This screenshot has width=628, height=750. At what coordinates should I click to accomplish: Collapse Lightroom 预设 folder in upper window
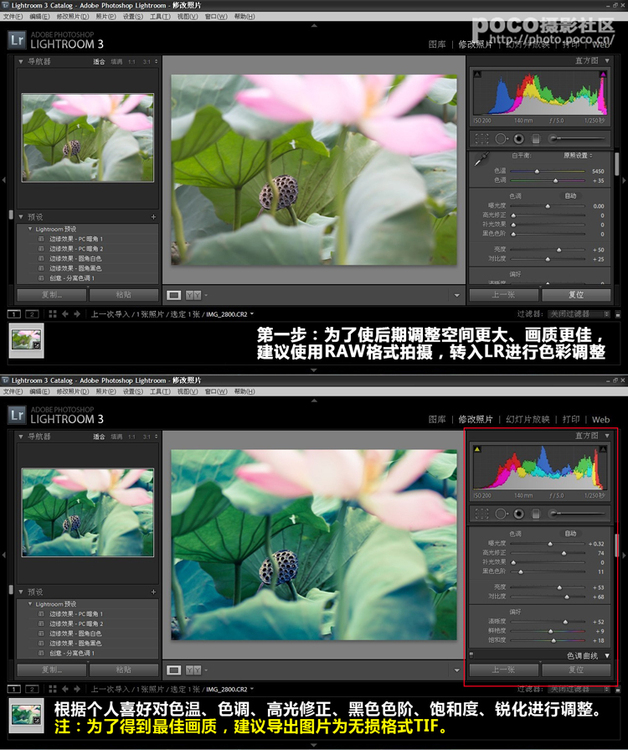pyautogui.click(x=30, y=229)
